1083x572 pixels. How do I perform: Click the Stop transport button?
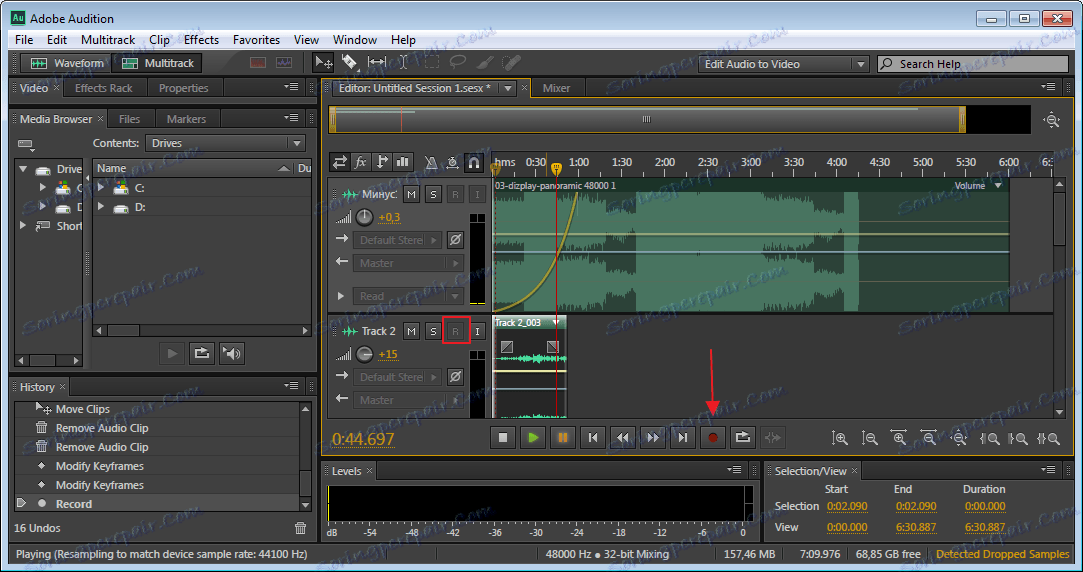pos(504,437)
